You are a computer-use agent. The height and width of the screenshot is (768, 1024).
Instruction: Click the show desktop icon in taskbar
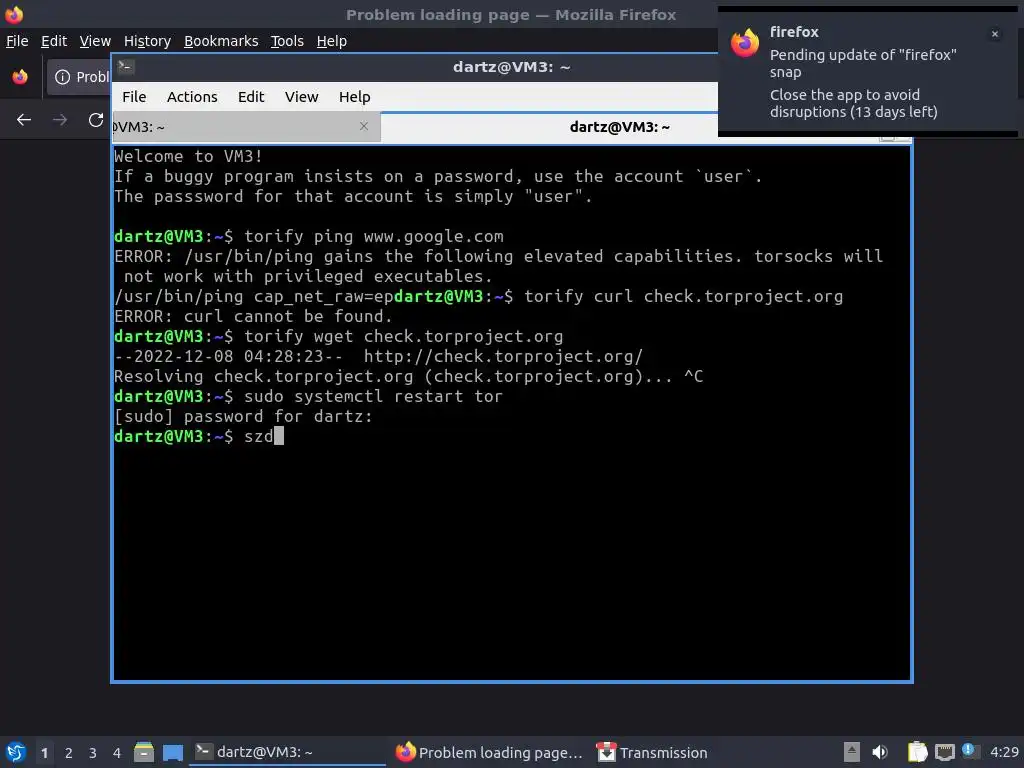pos(173,753)
